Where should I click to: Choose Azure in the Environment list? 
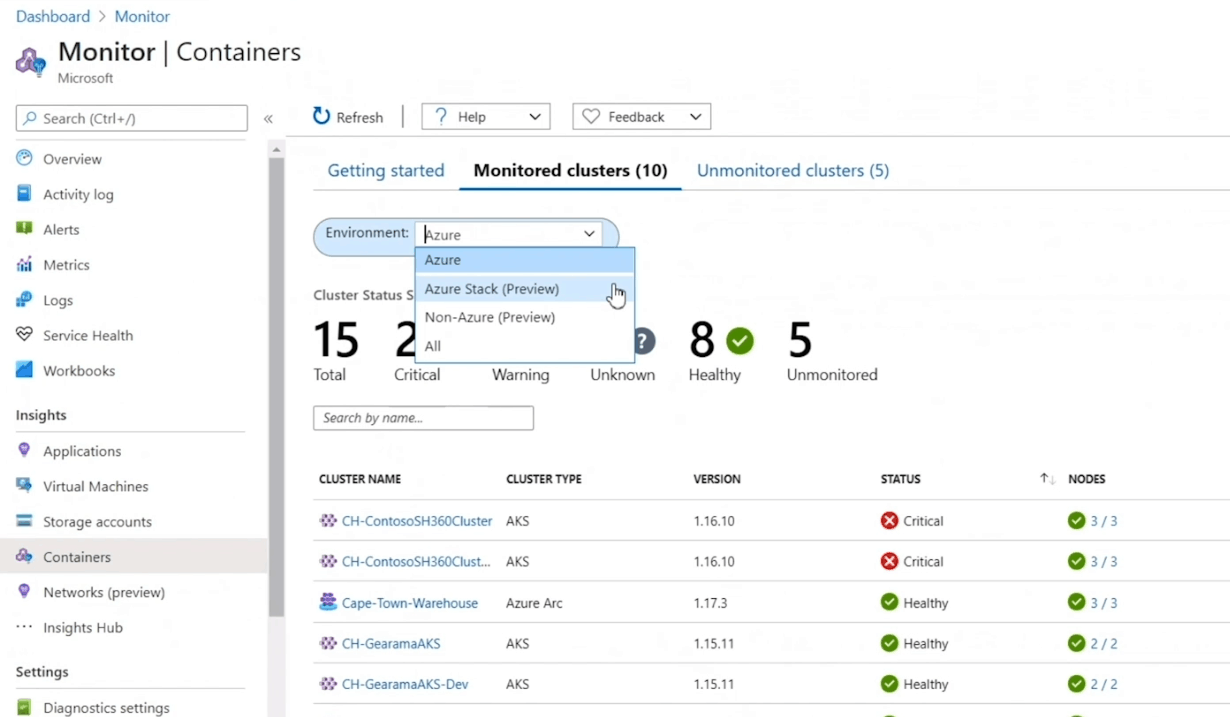pos(525,260)
